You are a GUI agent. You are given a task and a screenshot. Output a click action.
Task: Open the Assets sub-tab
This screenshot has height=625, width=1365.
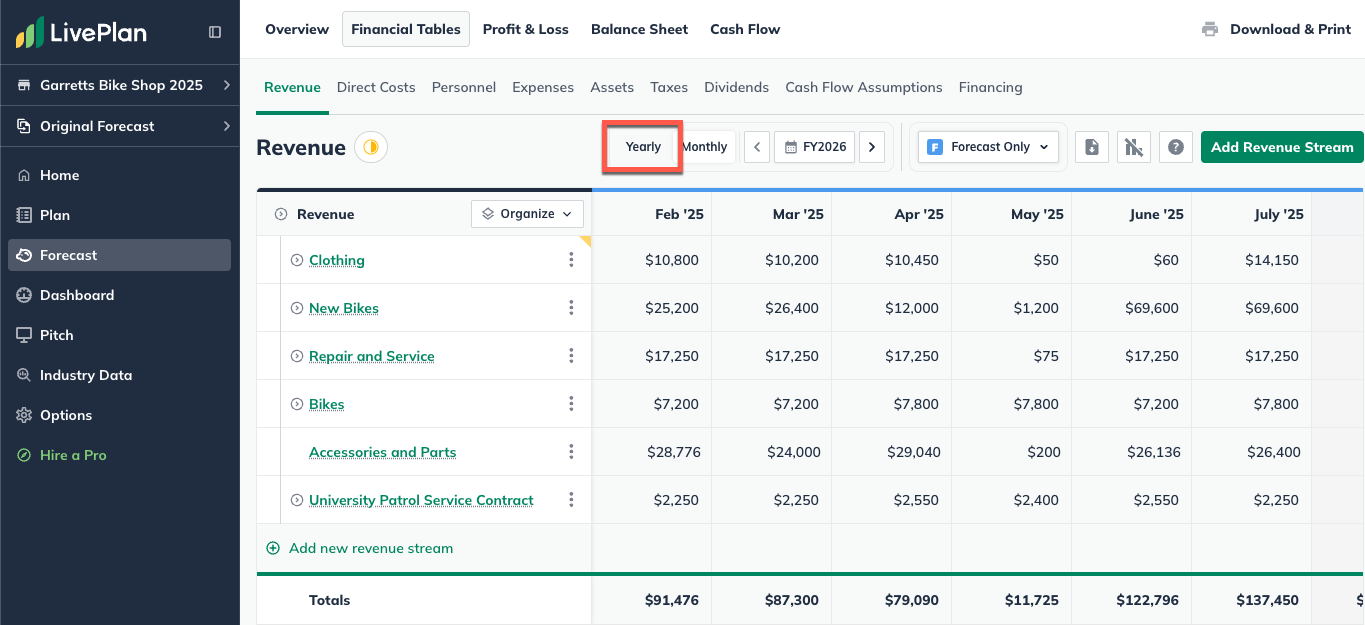coord(612,87)
